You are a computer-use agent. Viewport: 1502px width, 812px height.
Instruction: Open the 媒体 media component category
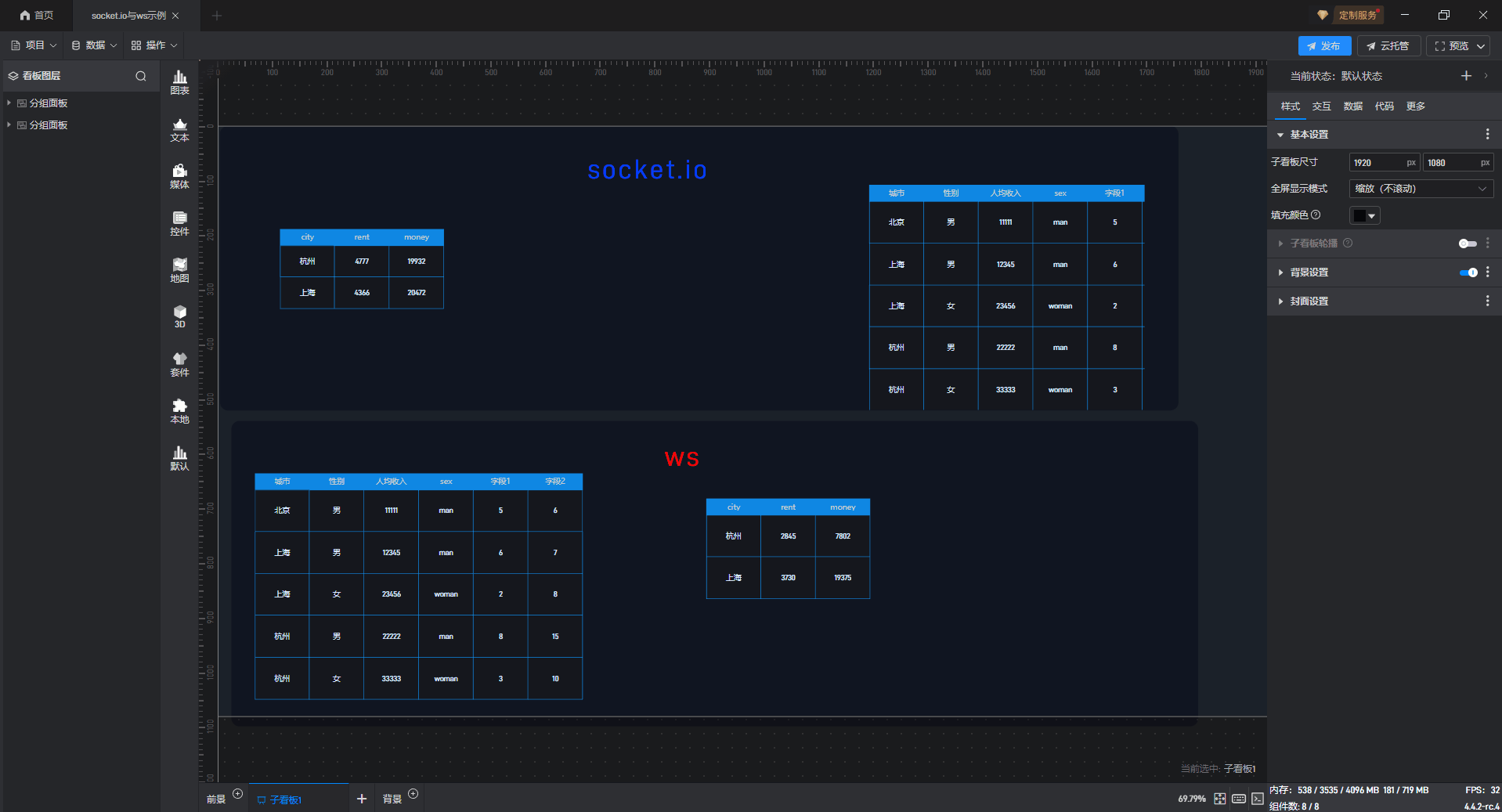click(x=179, y=176)
